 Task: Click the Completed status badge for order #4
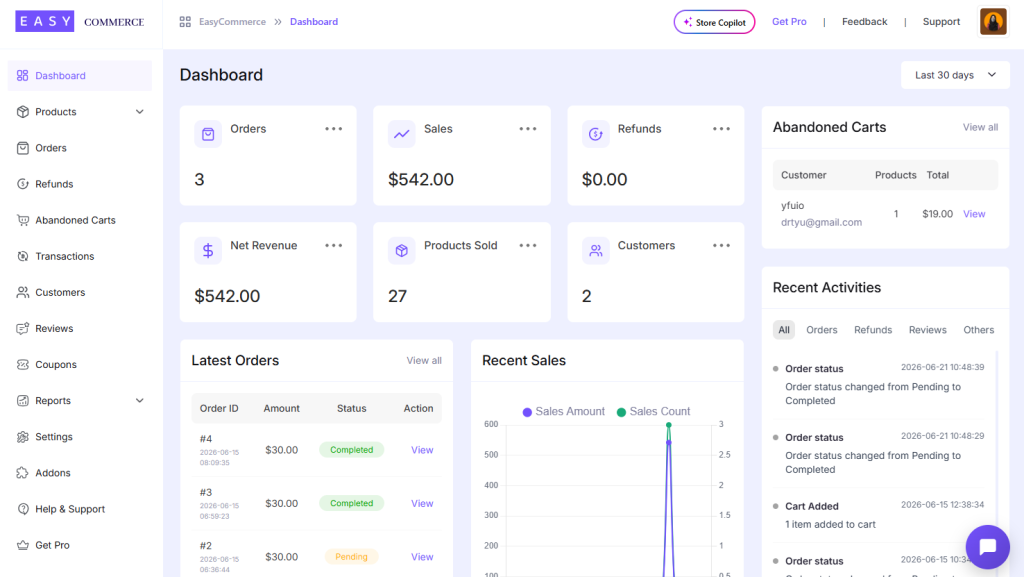point(351,450)
